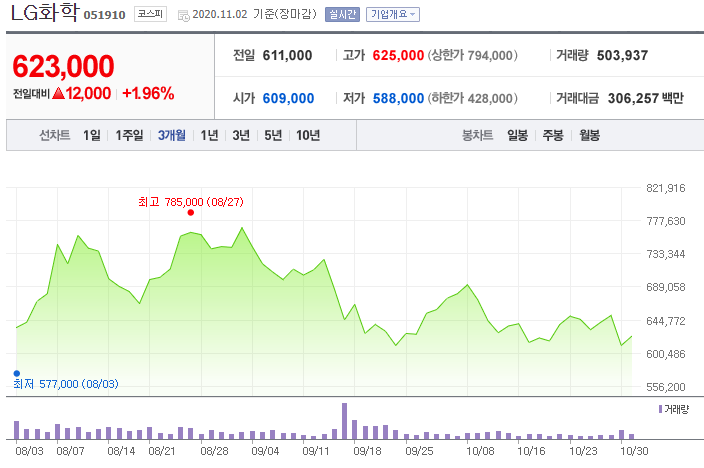The image size is (704, 468).
Task: Click the 거래량 value 503,937
Action: click(x=622, y=56)
